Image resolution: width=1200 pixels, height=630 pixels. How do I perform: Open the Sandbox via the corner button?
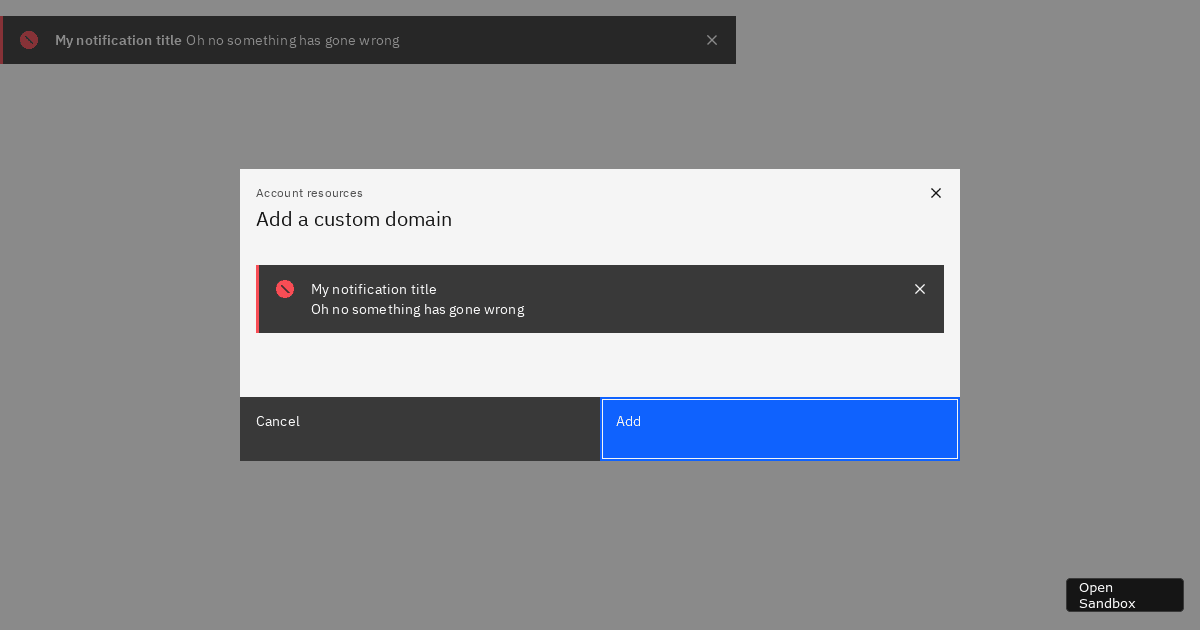click(x=1124, y=595)
